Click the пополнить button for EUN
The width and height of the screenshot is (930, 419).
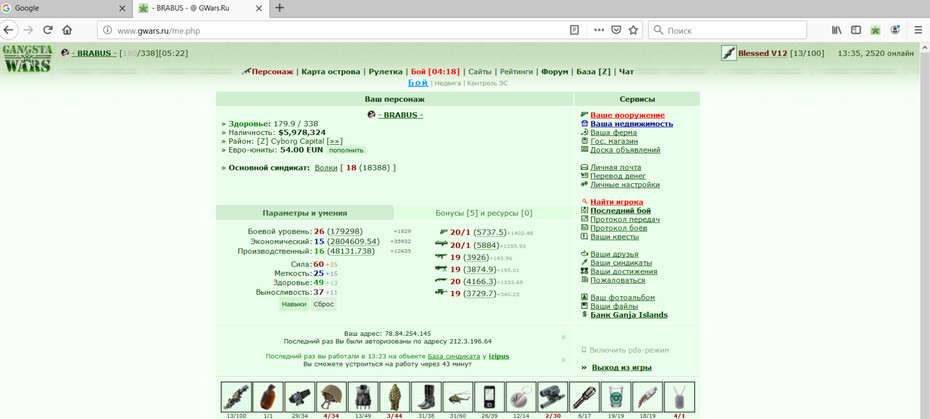pos(346,150)
